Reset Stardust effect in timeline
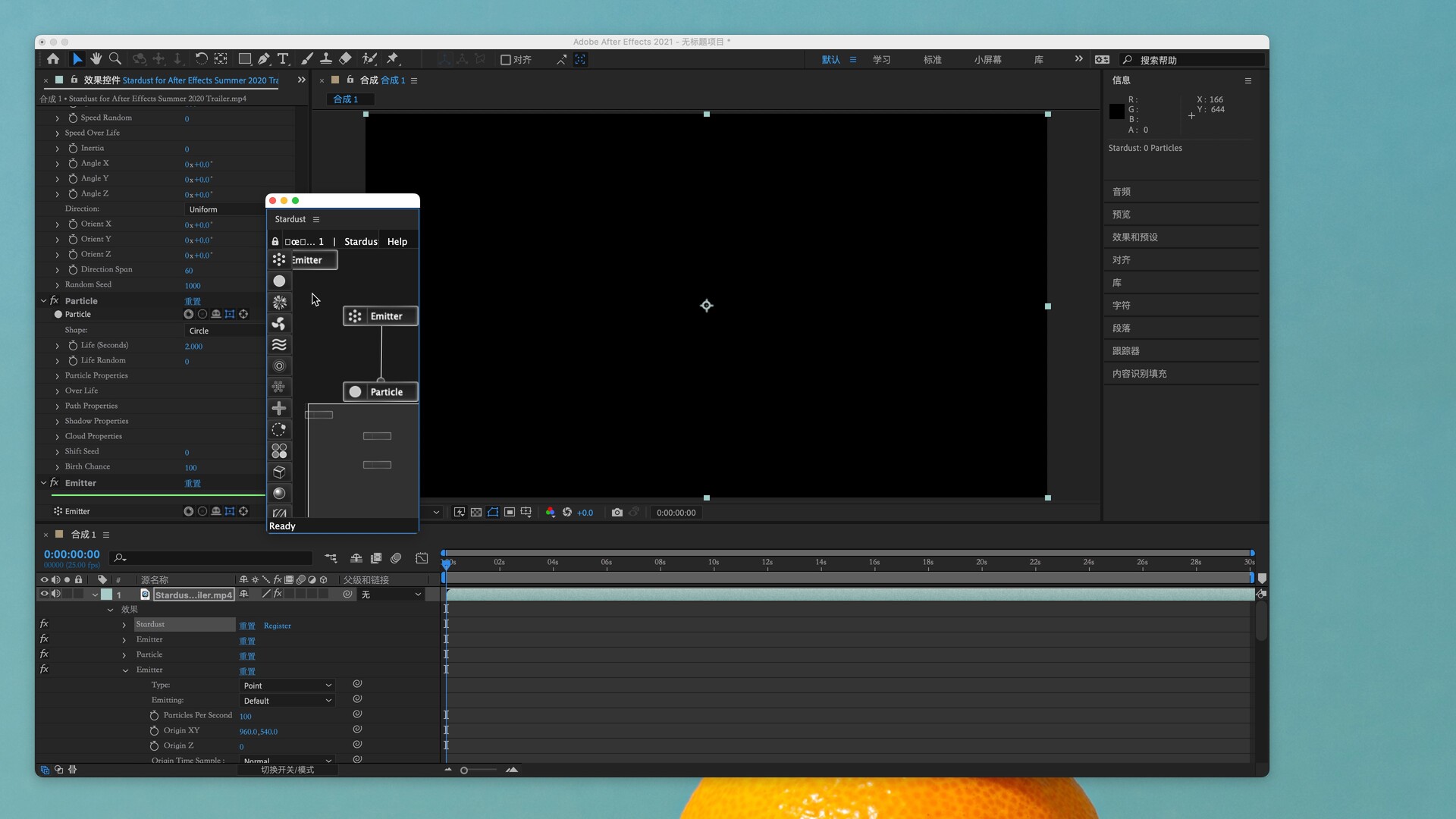Image resolution: width=1456 pixels, height=819 pixels. point(247,626)
